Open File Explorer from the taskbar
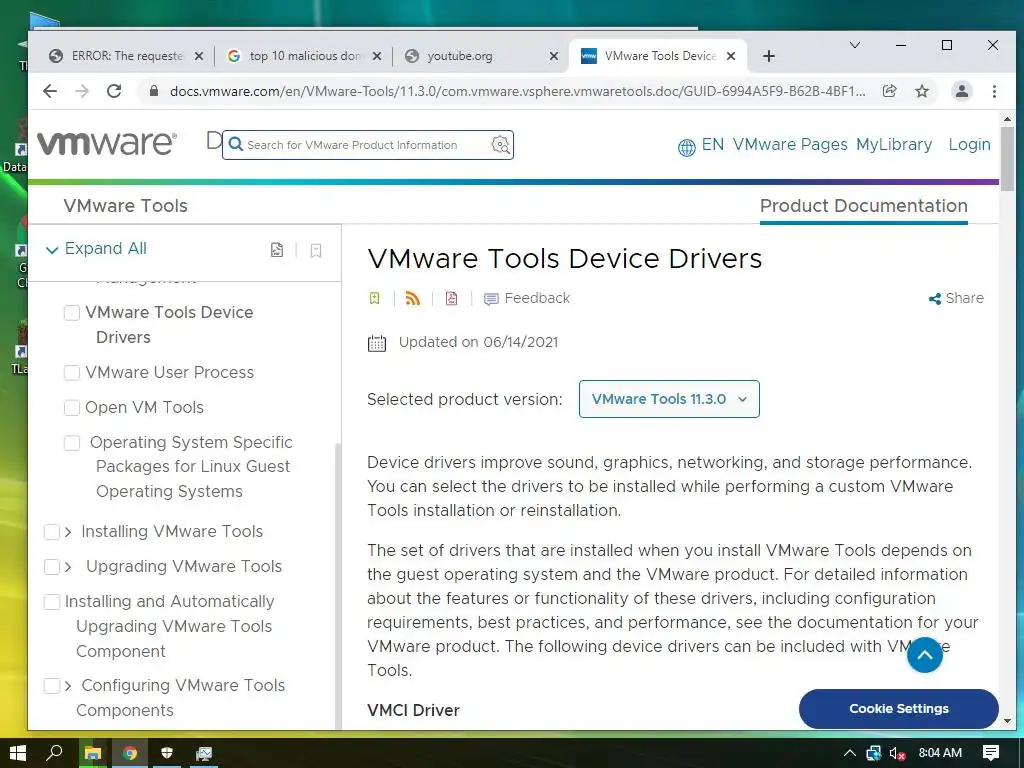Screen dimensions: 1024x768 (x=93, y=753)
